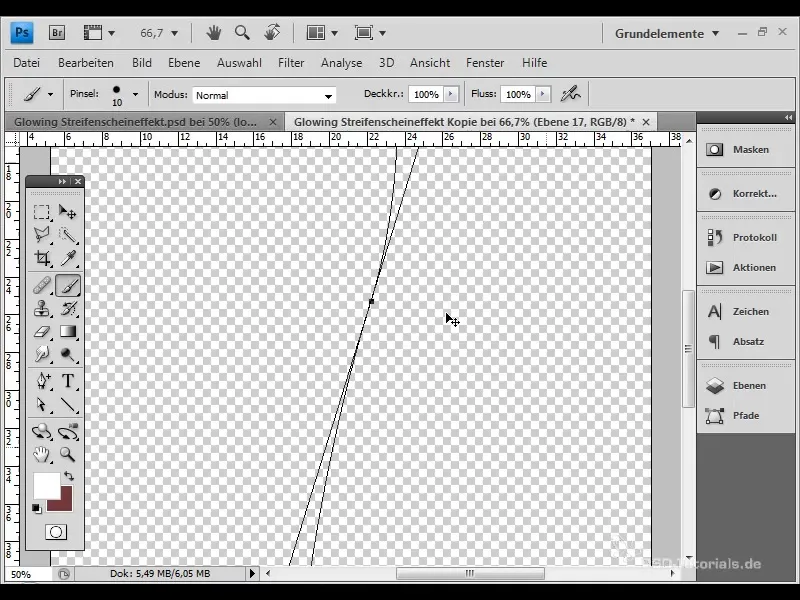Reset default foreground and background colors
Screen dimensions: 800x600
(x=36, y=509)
